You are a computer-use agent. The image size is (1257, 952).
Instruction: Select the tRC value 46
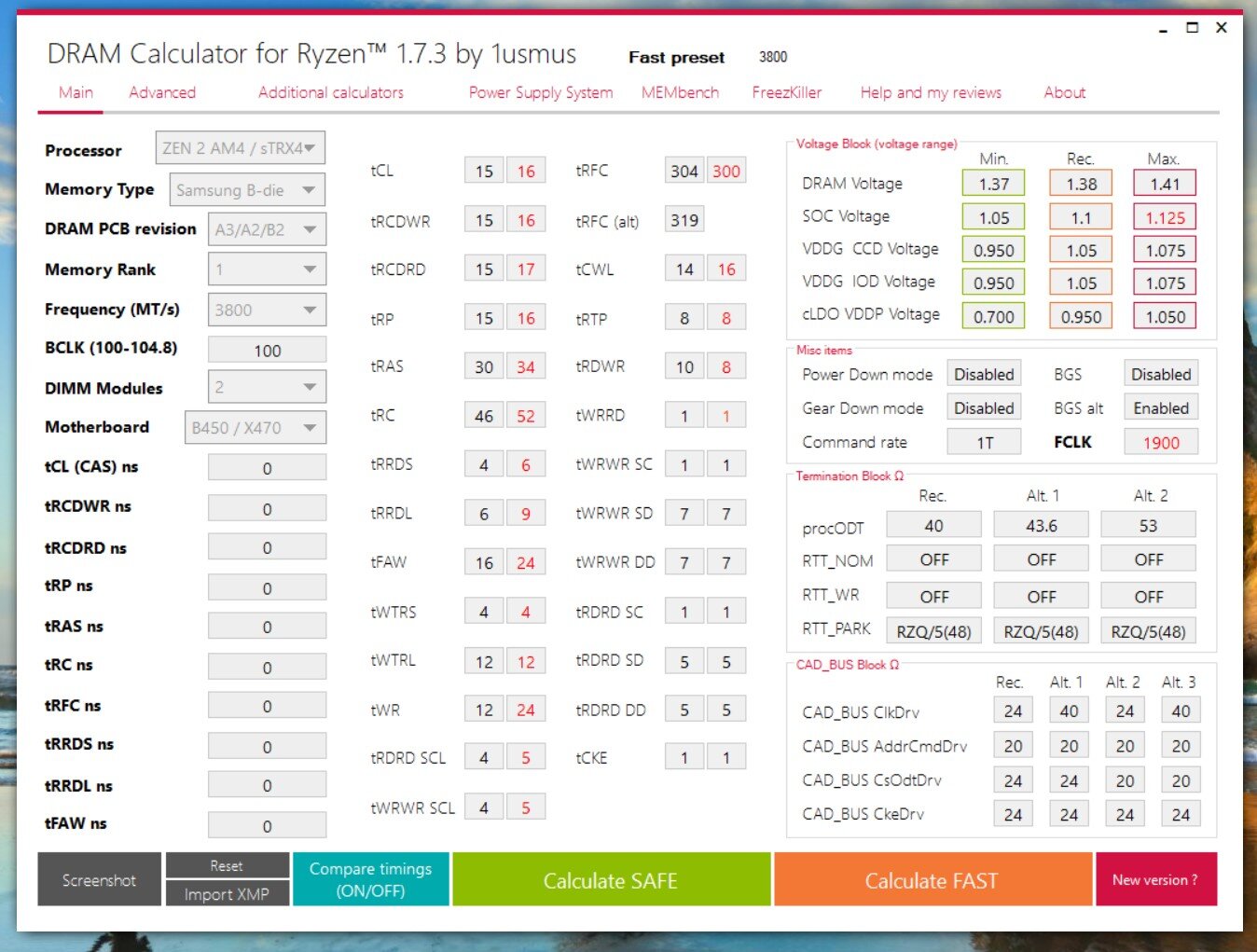click(x=484, y=416)
